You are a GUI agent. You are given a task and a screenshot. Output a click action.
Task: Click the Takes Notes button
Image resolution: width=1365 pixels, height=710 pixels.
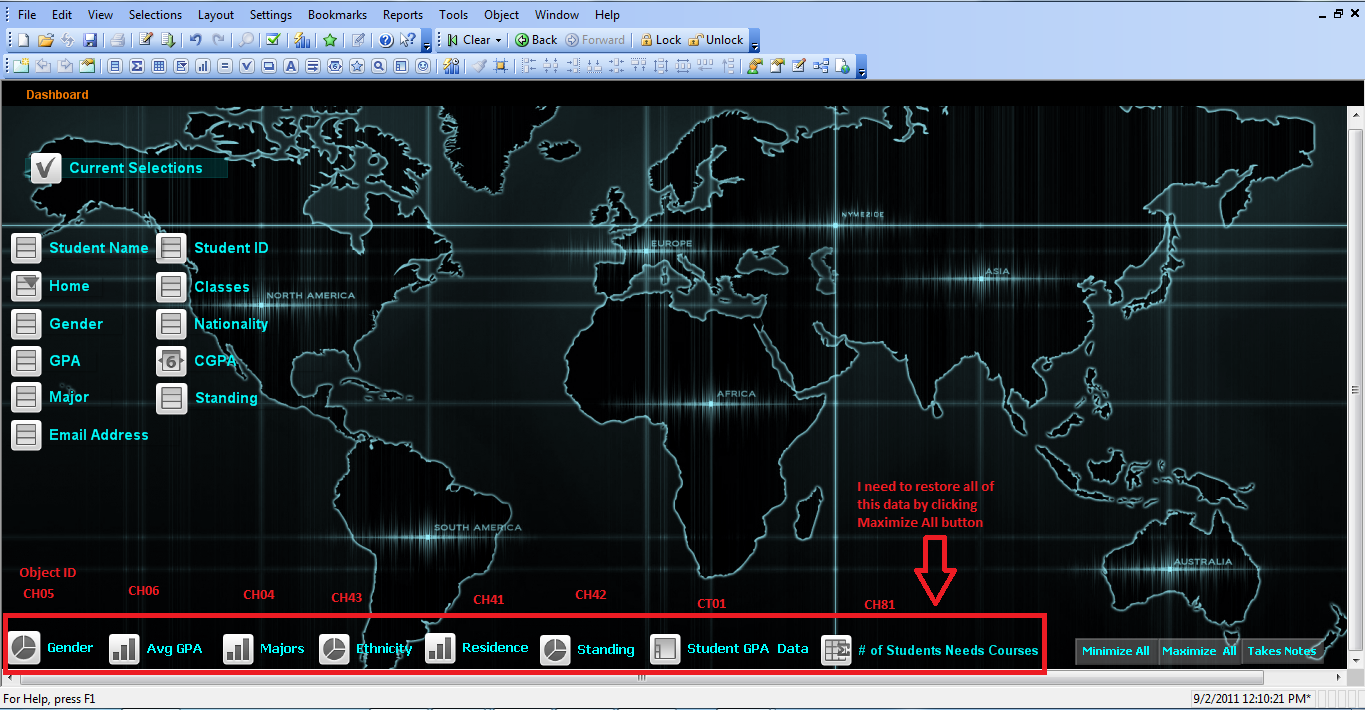pos(1282,651)
